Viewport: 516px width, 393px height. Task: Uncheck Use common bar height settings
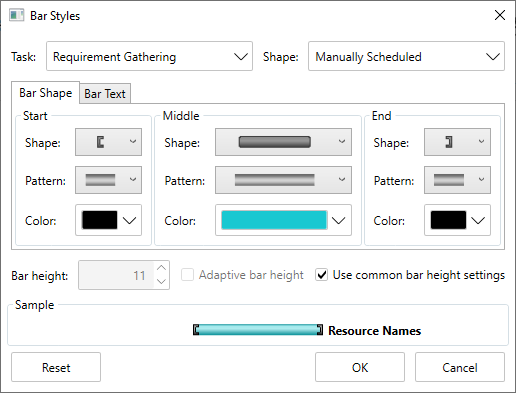coord(322,275)
